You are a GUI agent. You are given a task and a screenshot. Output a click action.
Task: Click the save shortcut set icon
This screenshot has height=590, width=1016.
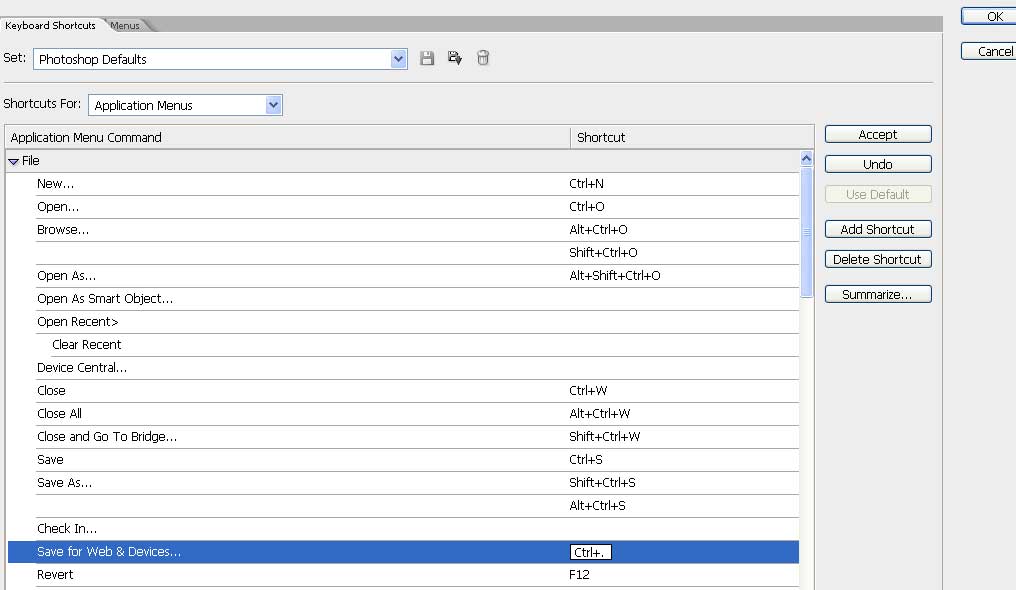(427, 59)
